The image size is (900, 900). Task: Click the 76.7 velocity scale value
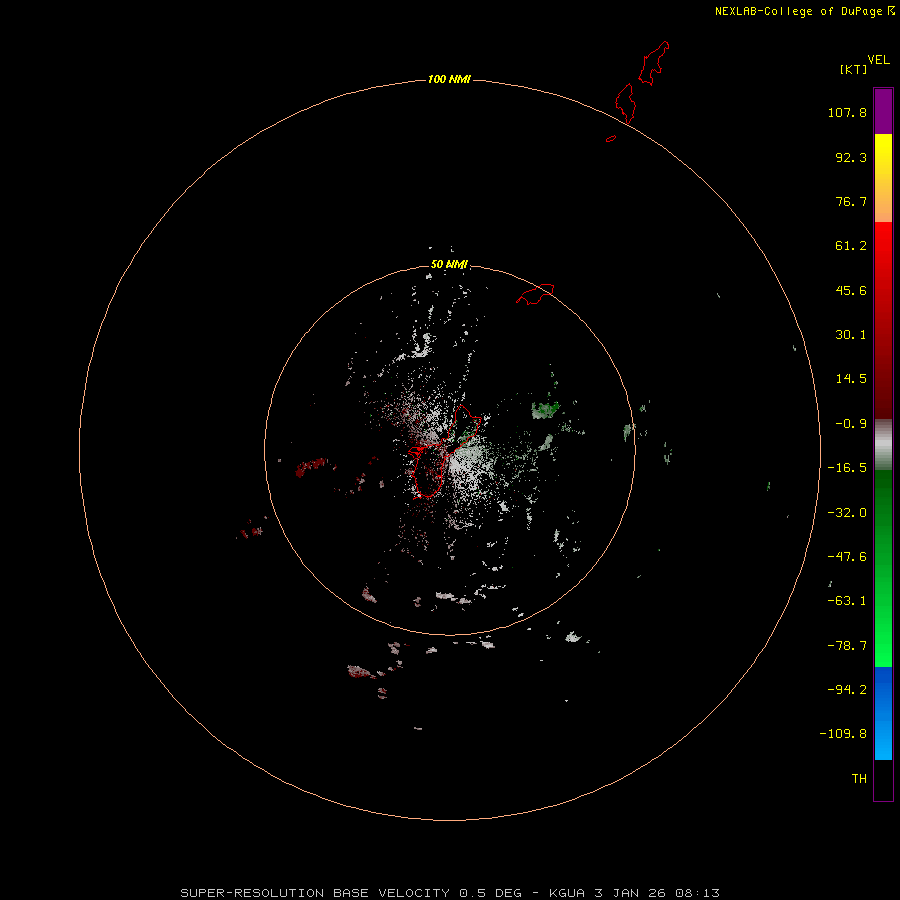851,201
